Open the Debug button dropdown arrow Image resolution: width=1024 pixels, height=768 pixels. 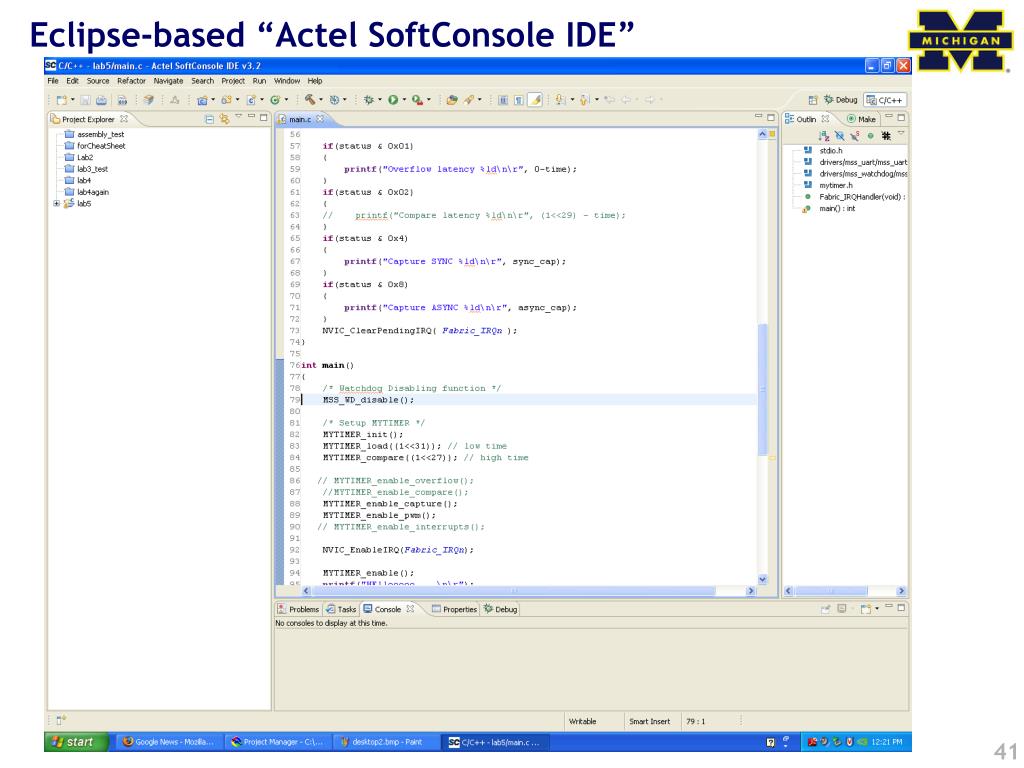coord(380,100)
